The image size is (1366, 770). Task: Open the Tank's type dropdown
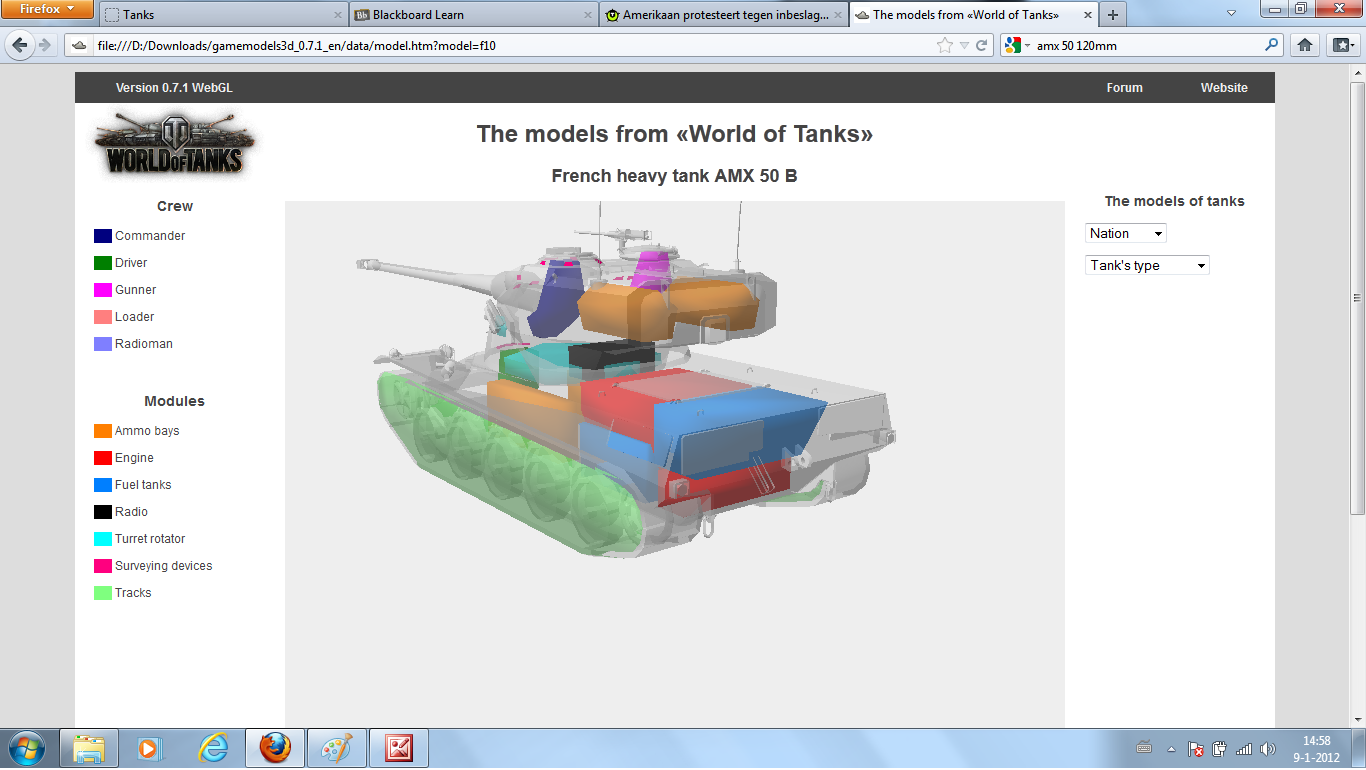pyautogui.click(x=1147, y=265)
